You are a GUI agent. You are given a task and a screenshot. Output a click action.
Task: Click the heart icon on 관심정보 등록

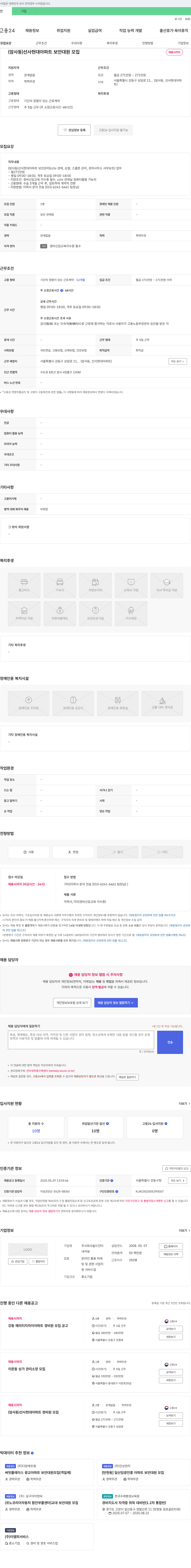coord(65,130)
